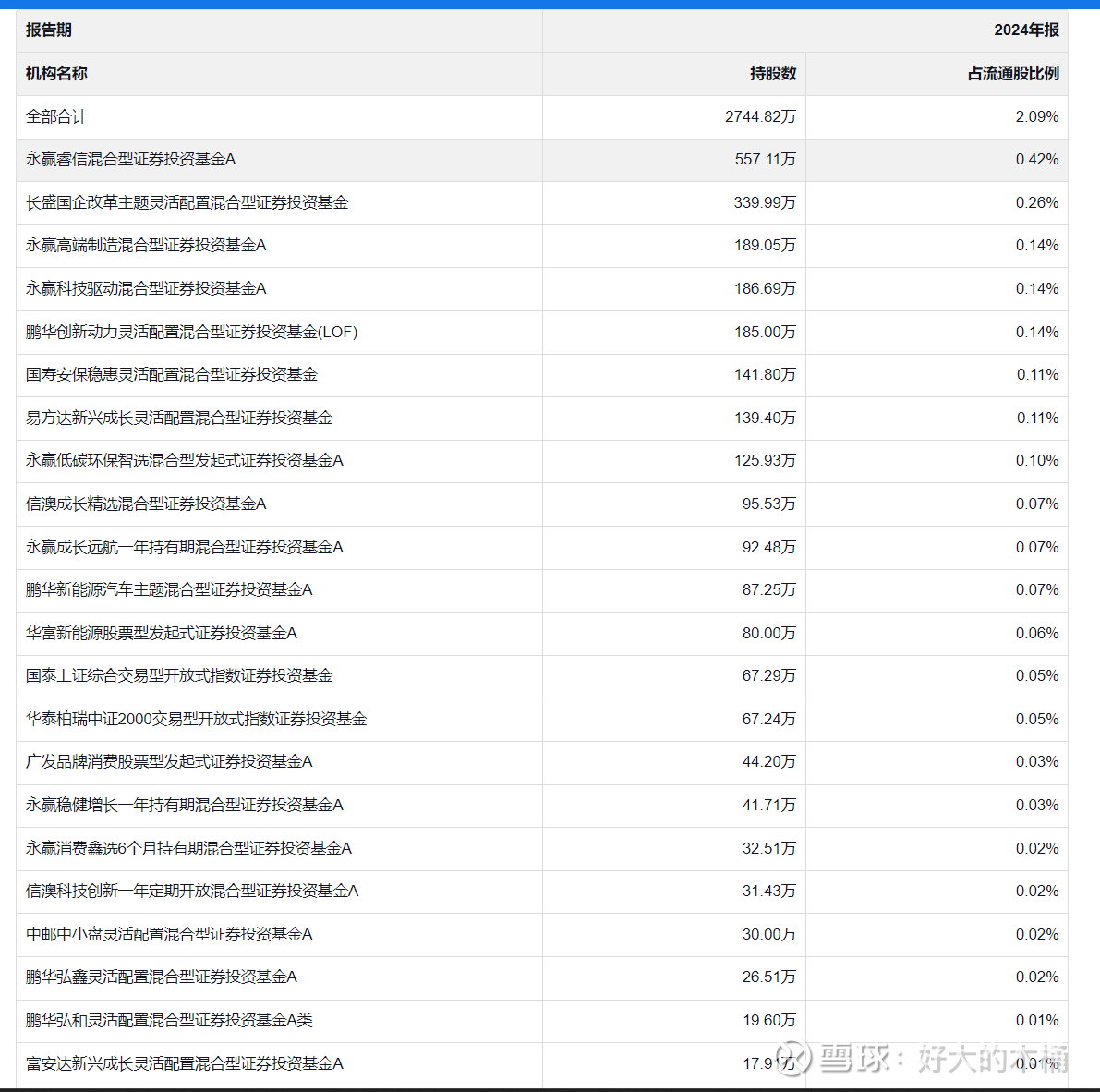Click the 0.11% ratio in the 139.40万 row
The image size is (1100, 1092).
point(1037,419)
